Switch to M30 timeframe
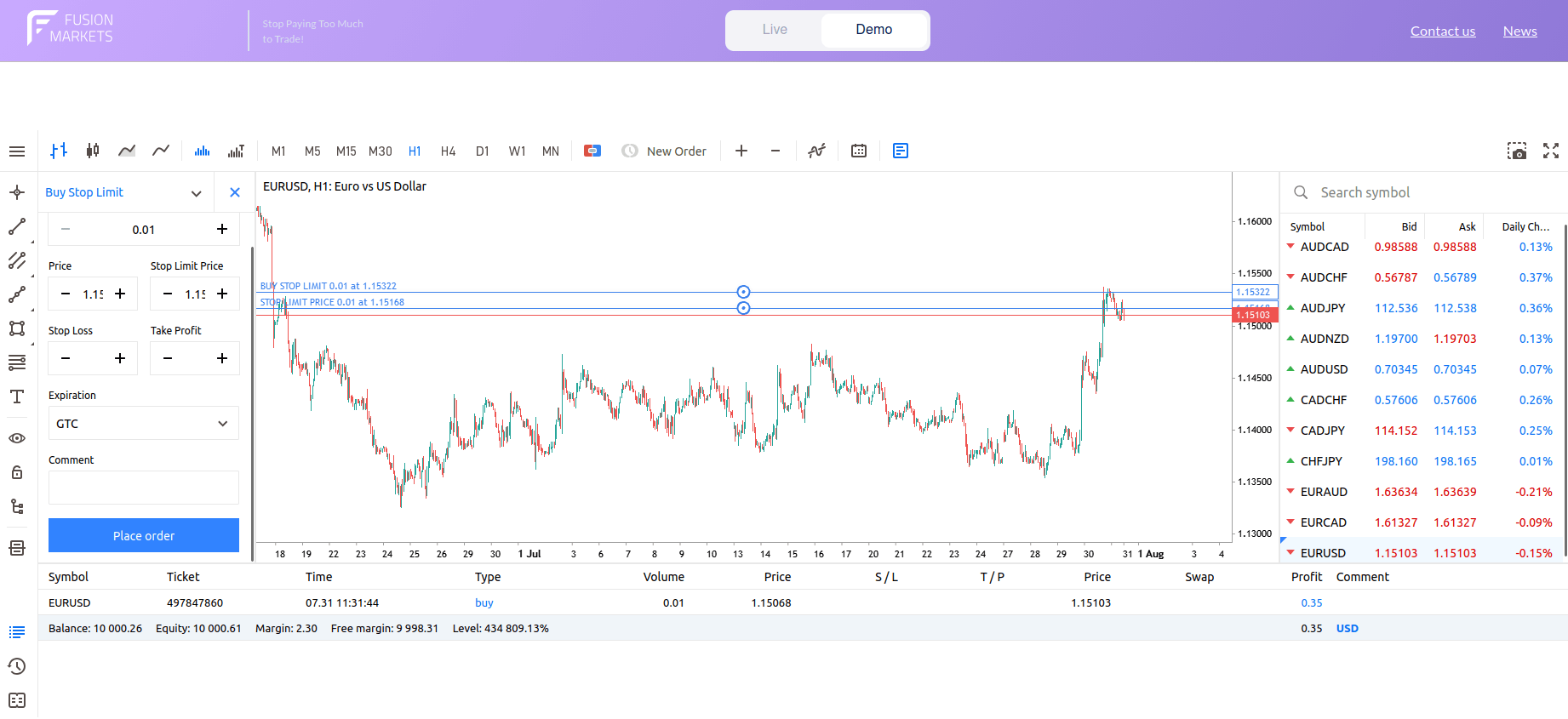 click(x=381, y=151)
